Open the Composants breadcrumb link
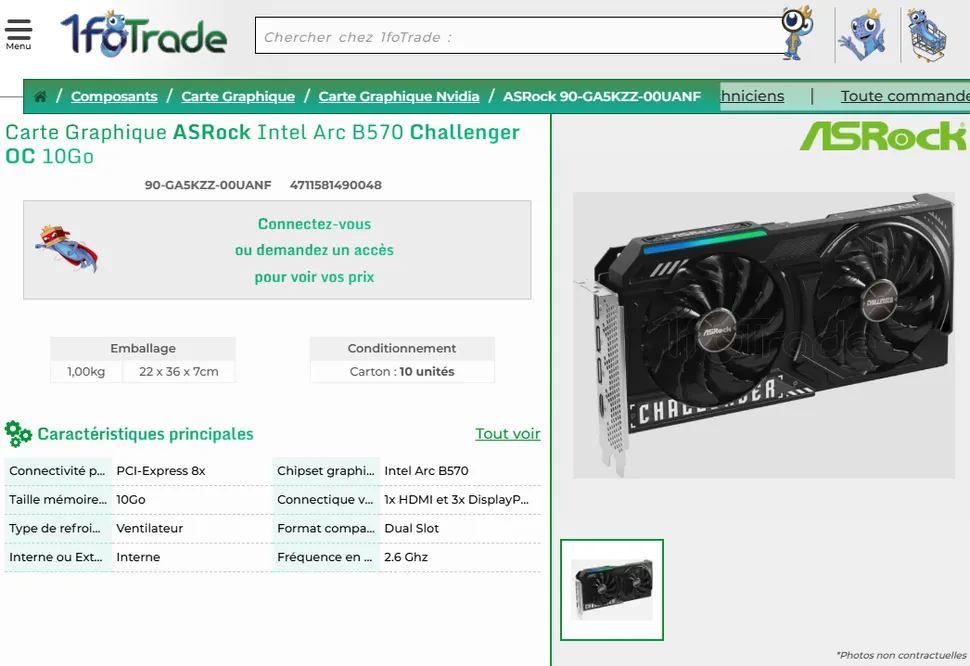This screenshot has width=970, height=666. (114, 96)
